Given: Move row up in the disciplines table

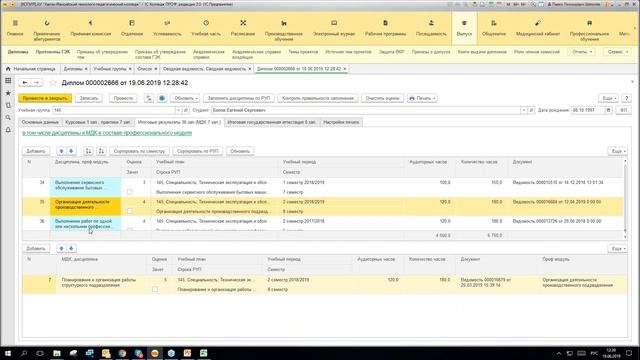Looking at the screenshot, I should pyautogui.click(x=61, y=151).
